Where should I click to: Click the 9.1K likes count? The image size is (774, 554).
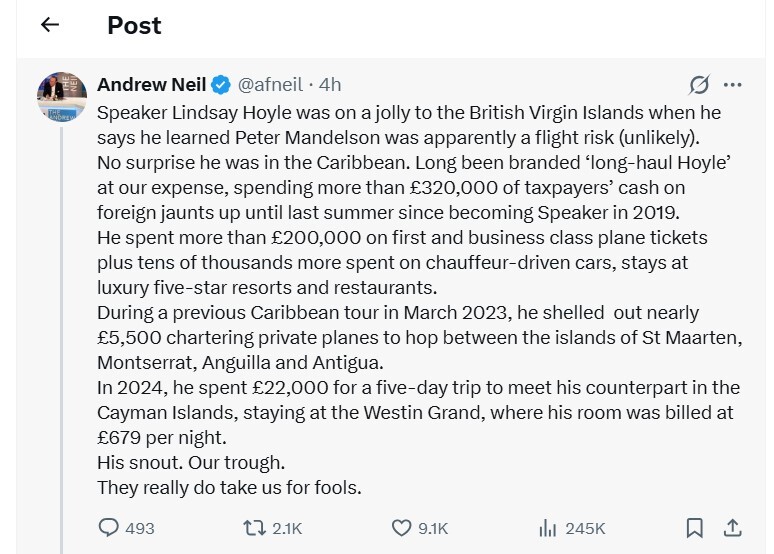click(433, 528)
